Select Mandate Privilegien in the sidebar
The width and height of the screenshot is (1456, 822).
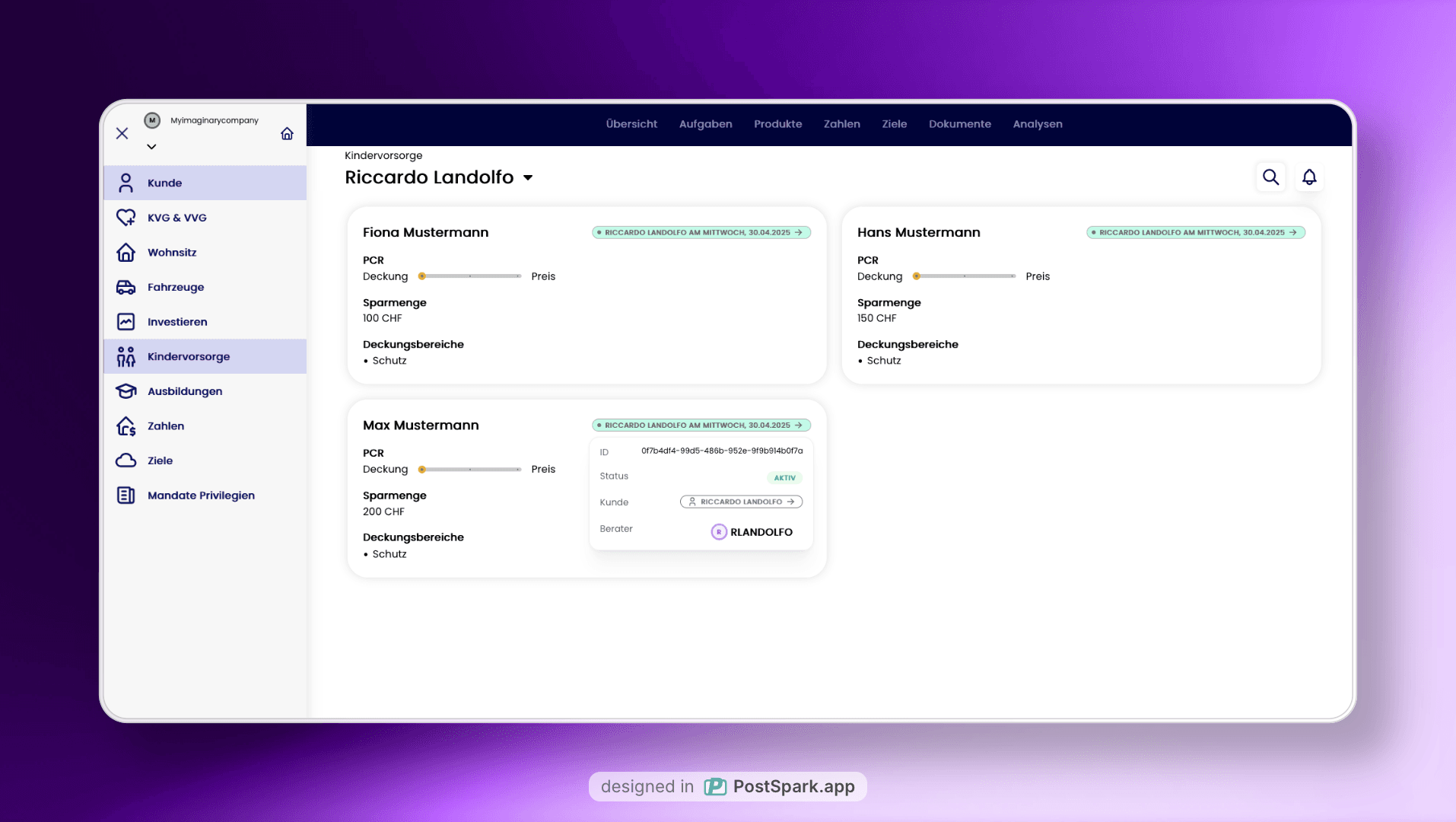click(x=126, y=495)
